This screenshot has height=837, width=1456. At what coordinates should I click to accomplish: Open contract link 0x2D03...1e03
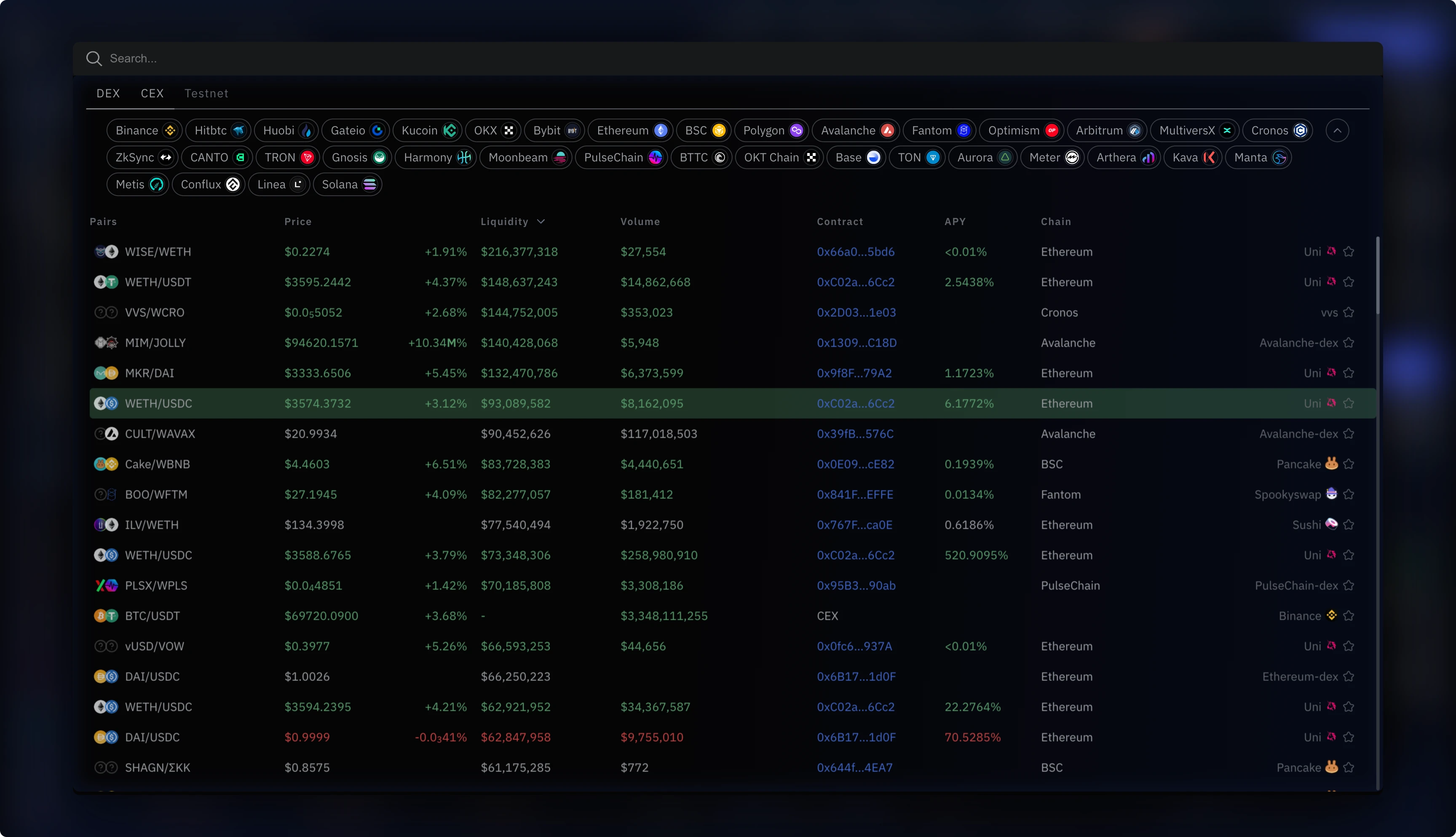pos(856,313)
